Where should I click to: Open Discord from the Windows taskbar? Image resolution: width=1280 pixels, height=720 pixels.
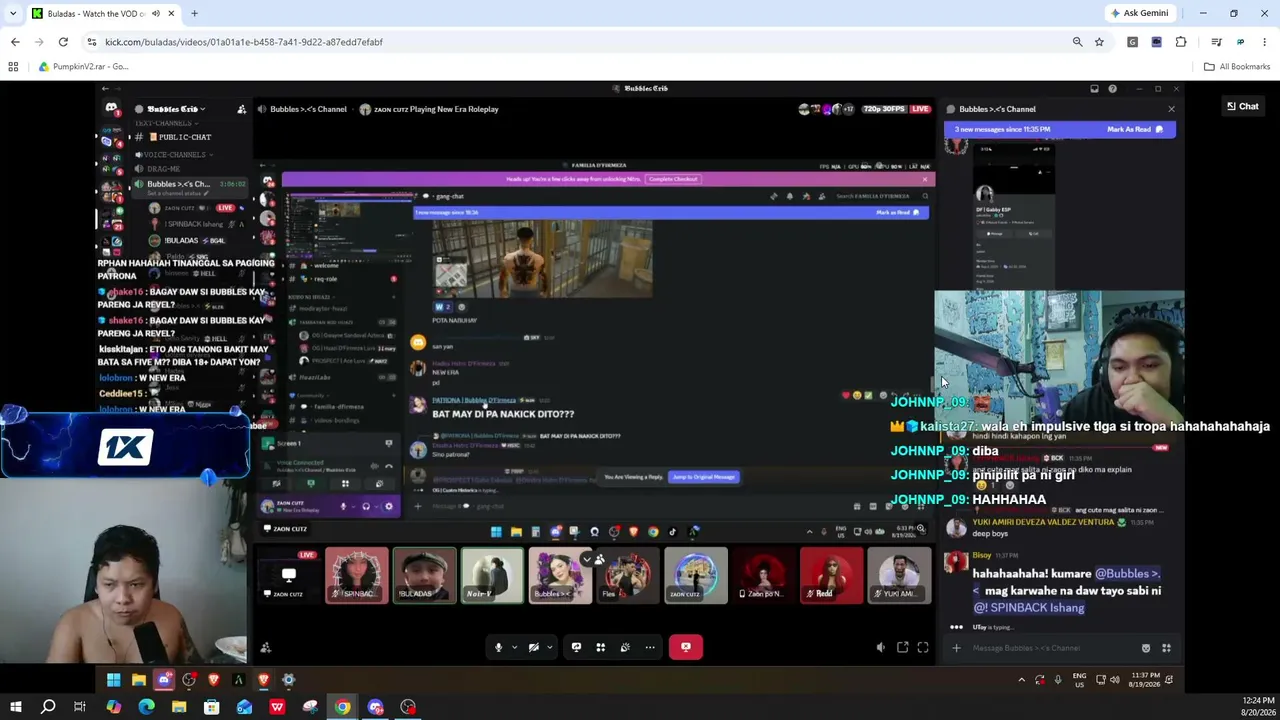(375, 707)
